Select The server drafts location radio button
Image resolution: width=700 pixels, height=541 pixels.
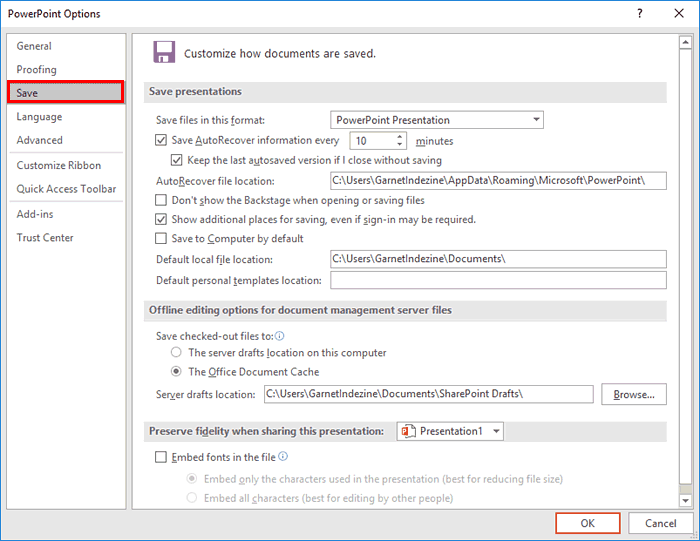click(x=176, y=352)
